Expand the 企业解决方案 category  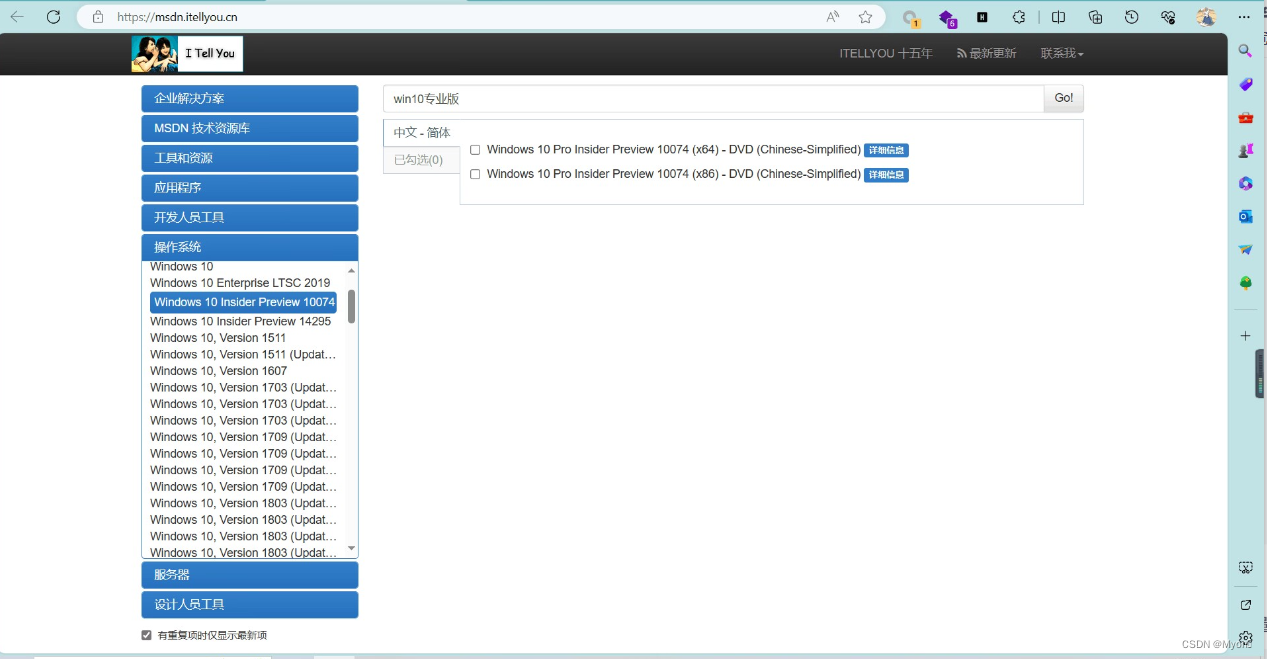click(x=250, y=98)
